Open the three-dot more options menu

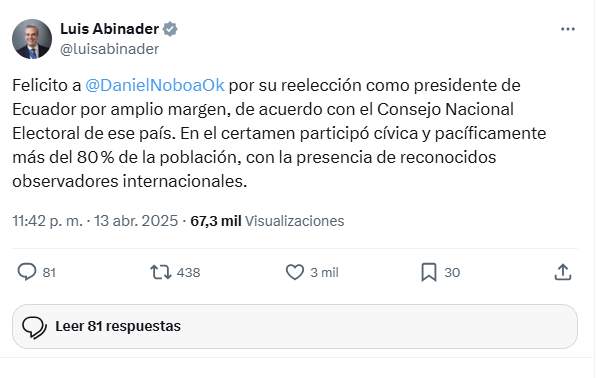point(568,29)
